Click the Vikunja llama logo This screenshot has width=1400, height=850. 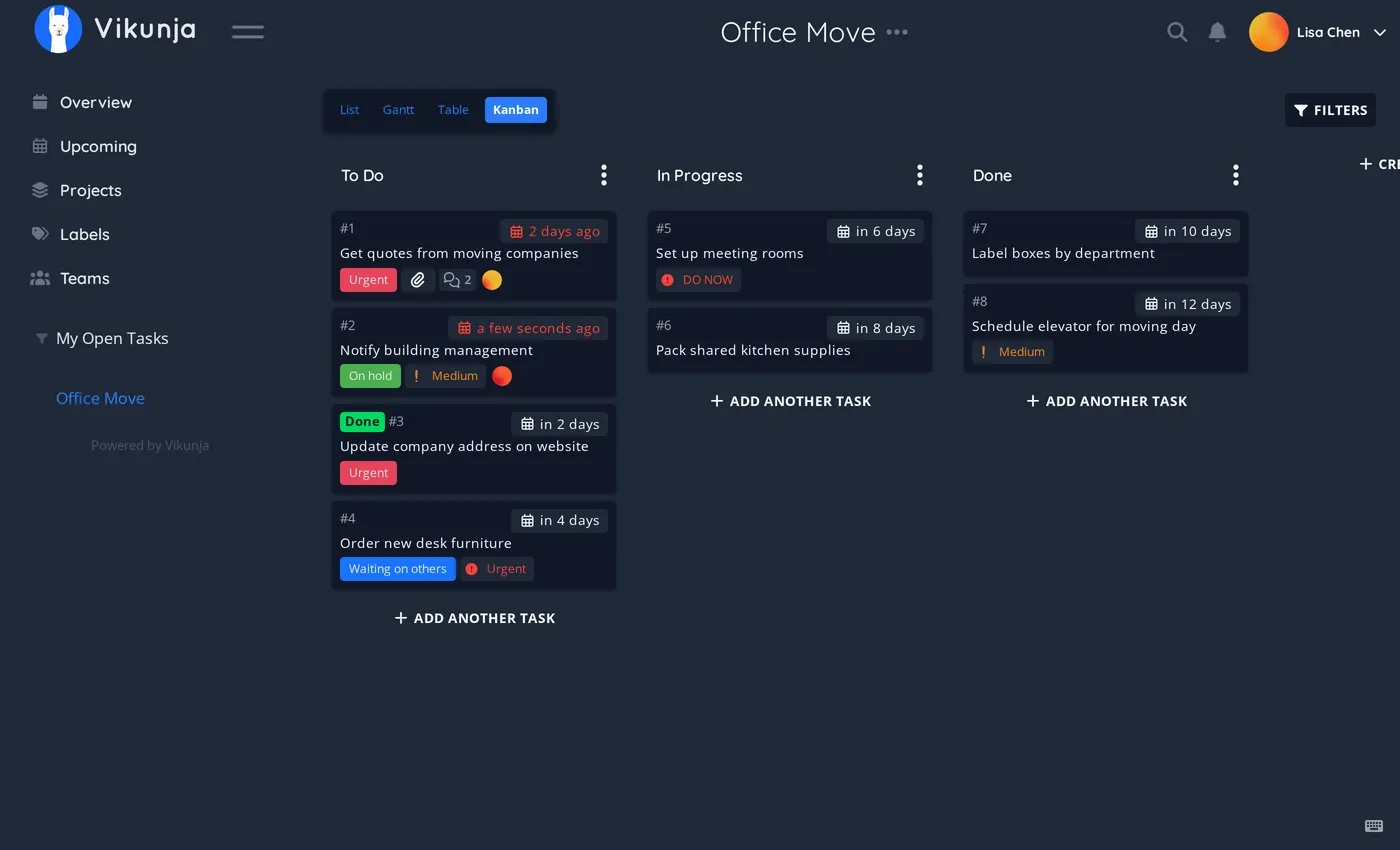(58, 29)
